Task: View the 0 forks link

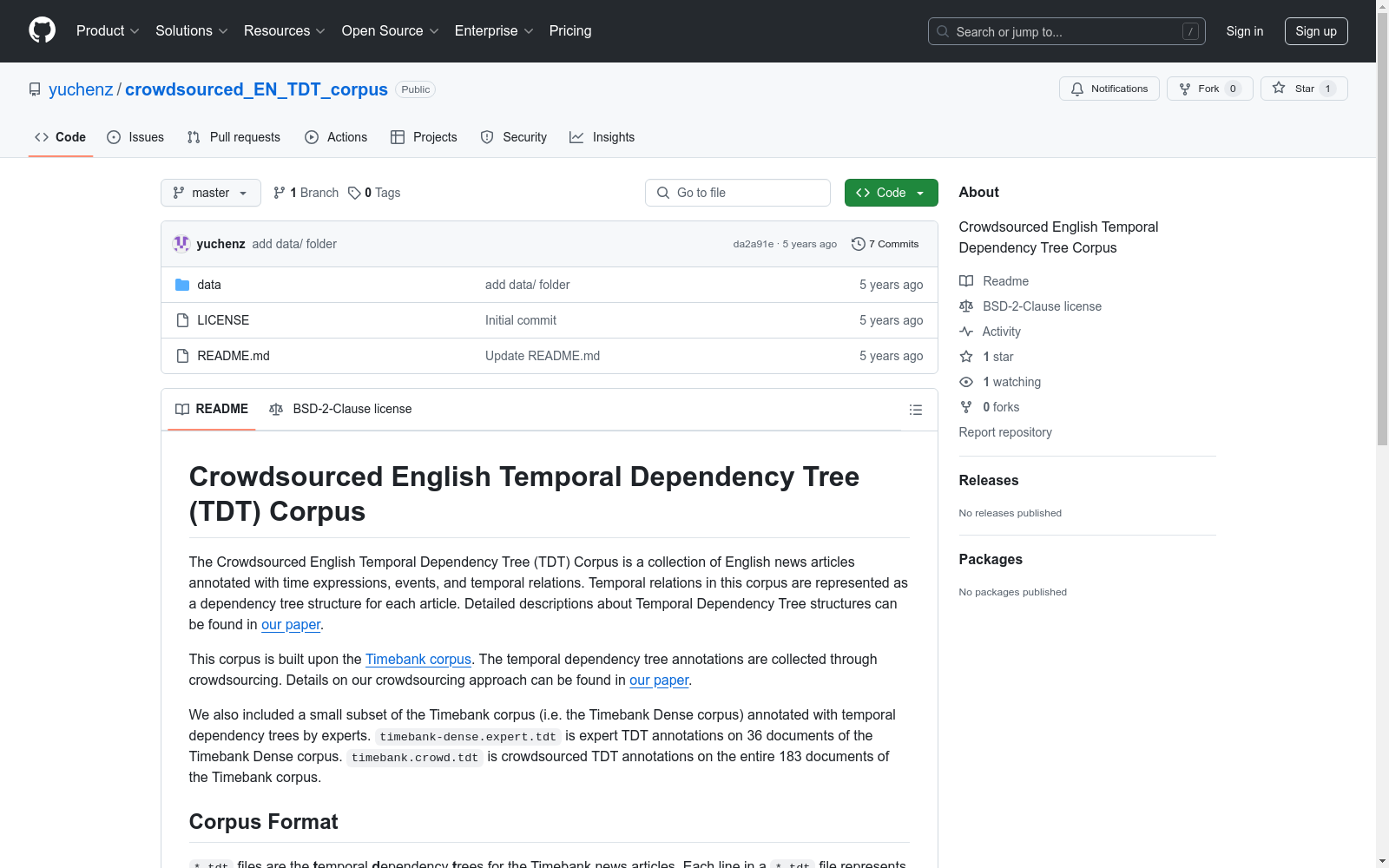Action: click(x=990, y=407)
